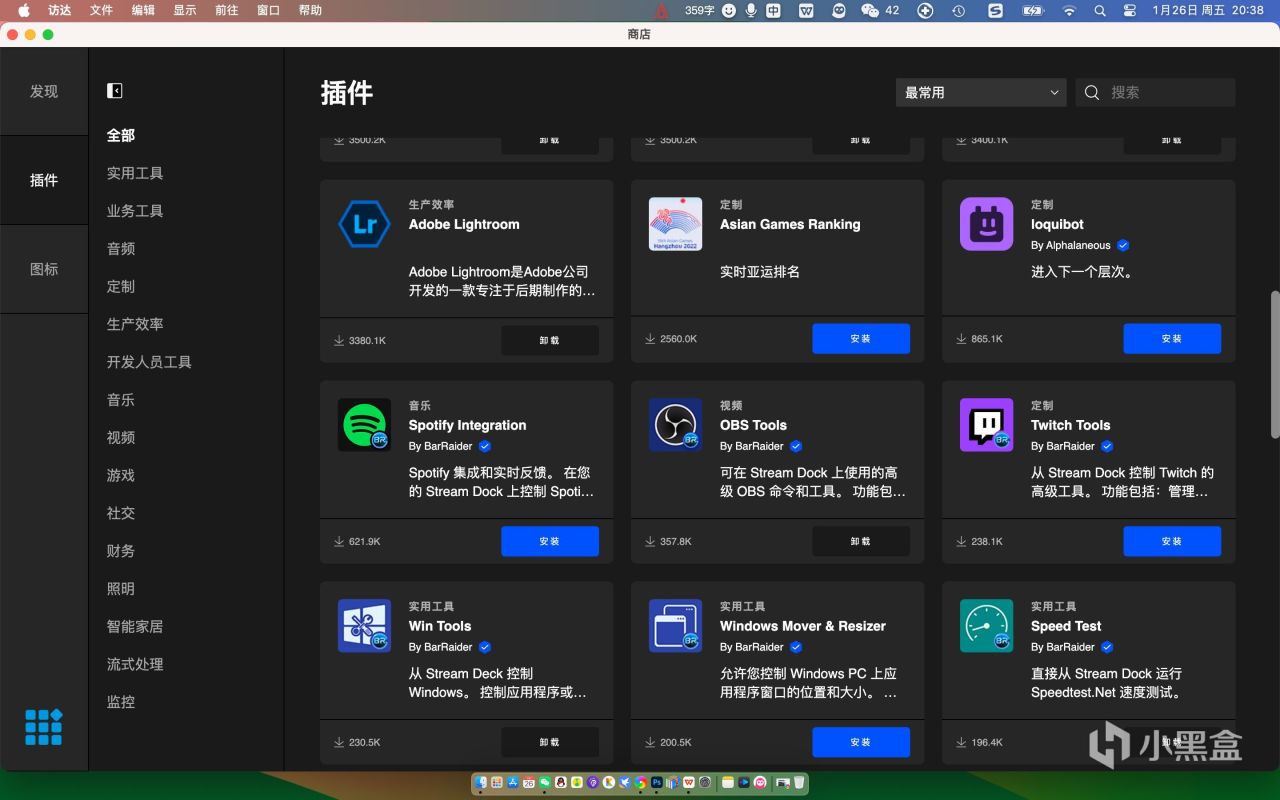This screenshot has height=800, width=1280.
Task: Expand the 最常用 sort dropdown
Action: 981,92
